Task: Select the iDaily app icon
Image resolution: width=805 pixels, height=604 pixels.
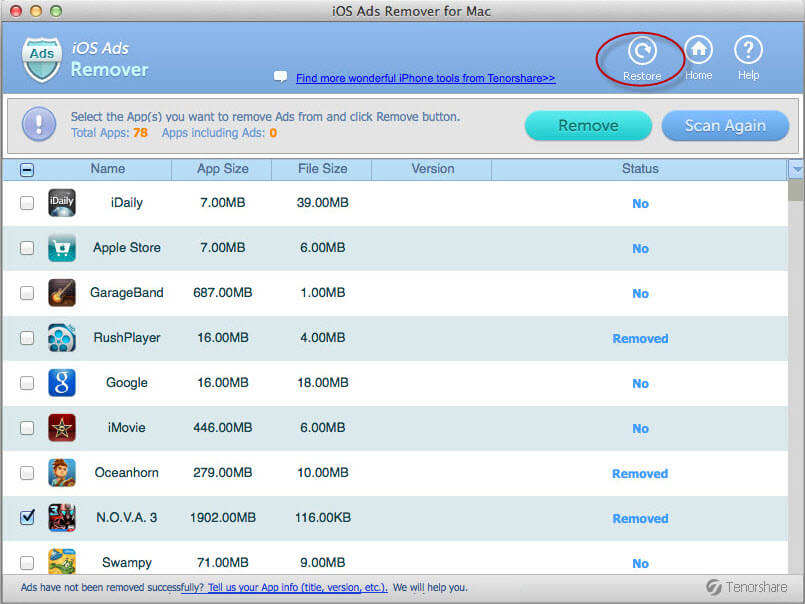Action: [62, 203]
